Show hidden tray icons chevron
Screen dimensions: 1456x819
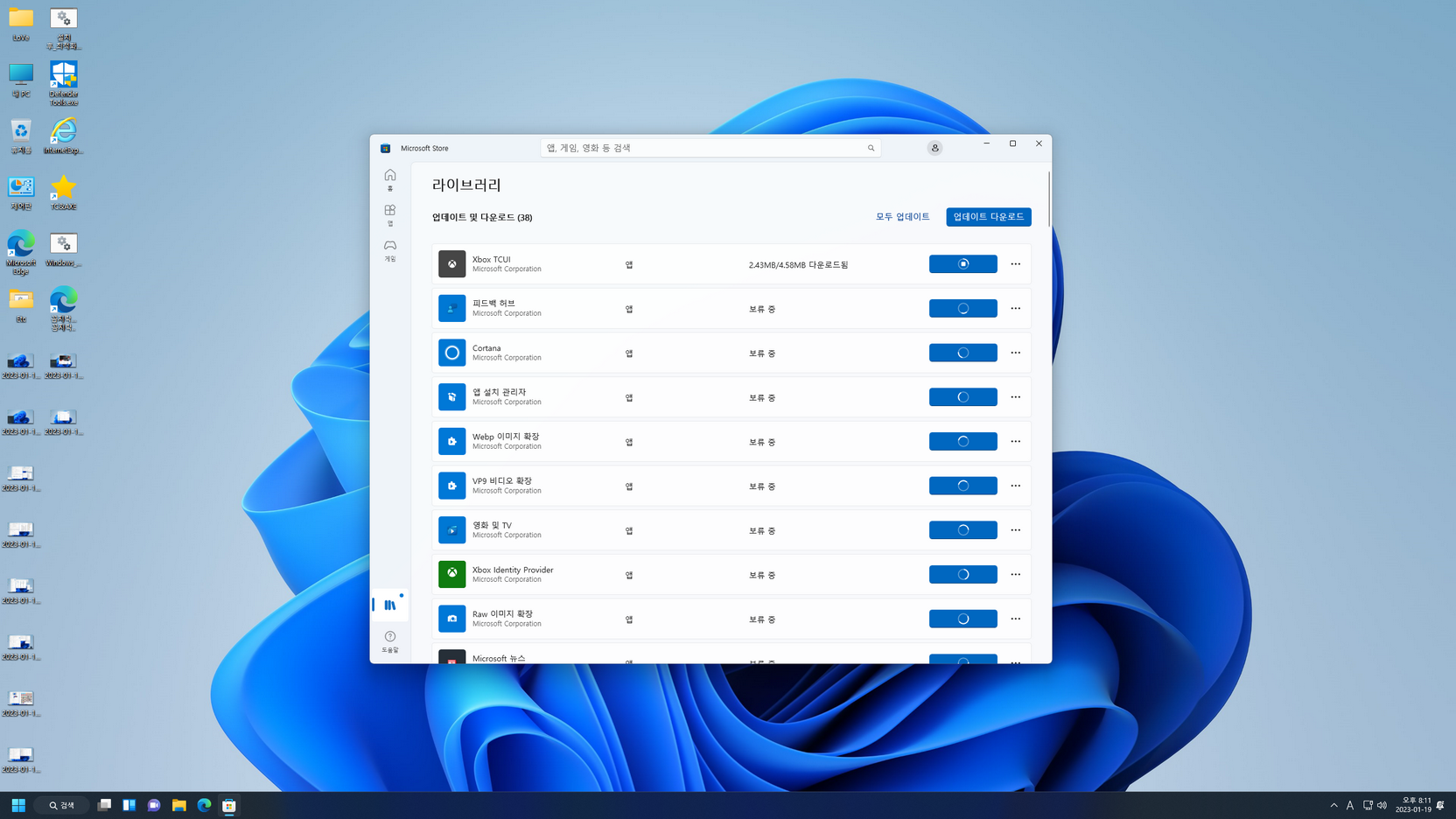(1333, 805)
